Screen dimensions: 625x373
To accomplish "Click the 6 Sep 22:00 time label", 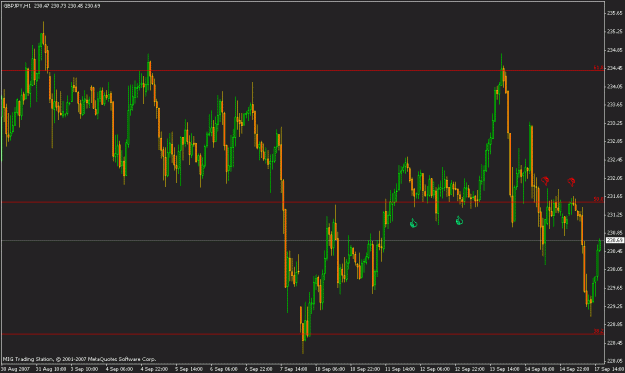I will click(x=259, y=369).
